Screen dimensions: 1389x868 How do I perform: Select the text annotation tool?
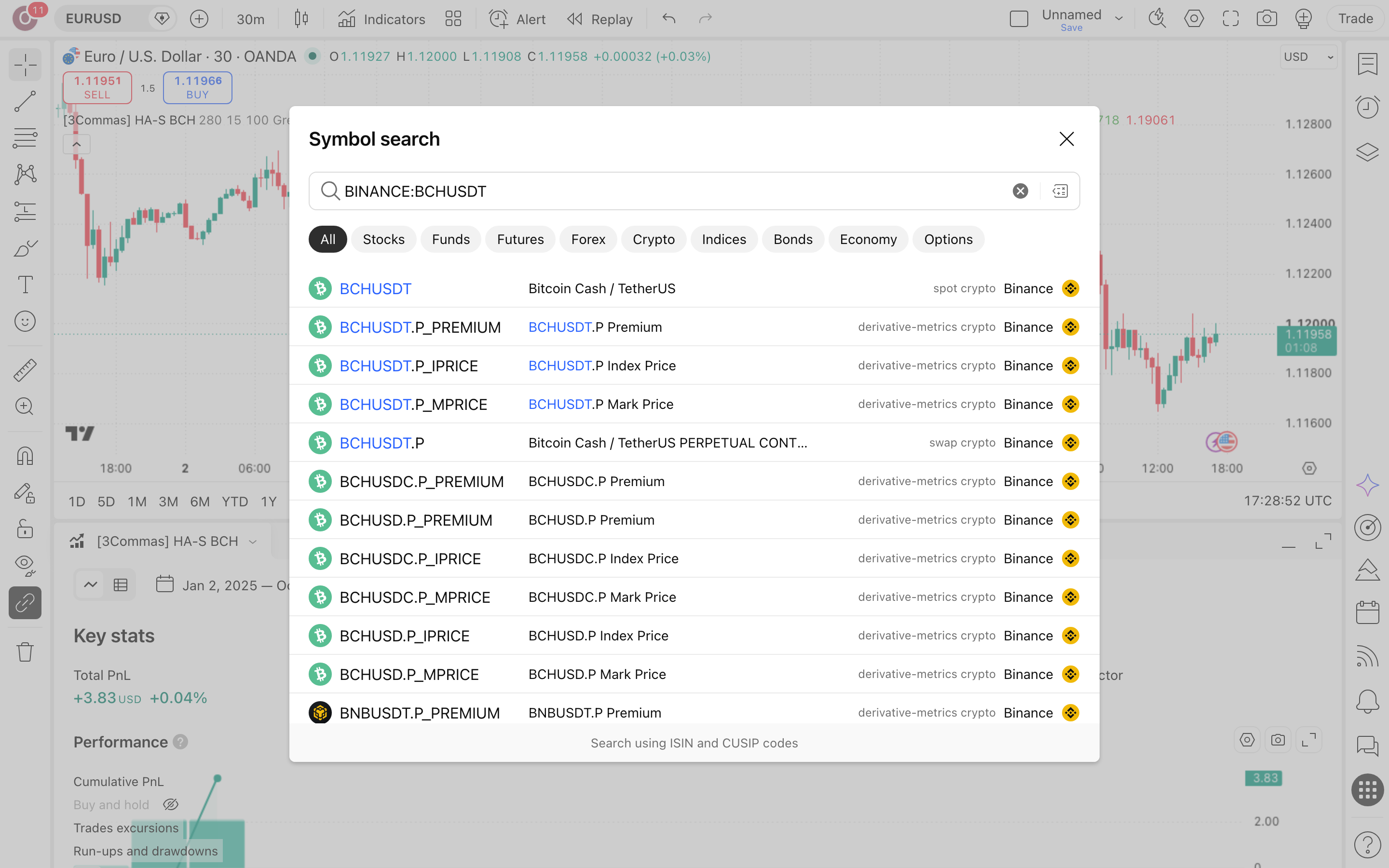coord(25,285)
